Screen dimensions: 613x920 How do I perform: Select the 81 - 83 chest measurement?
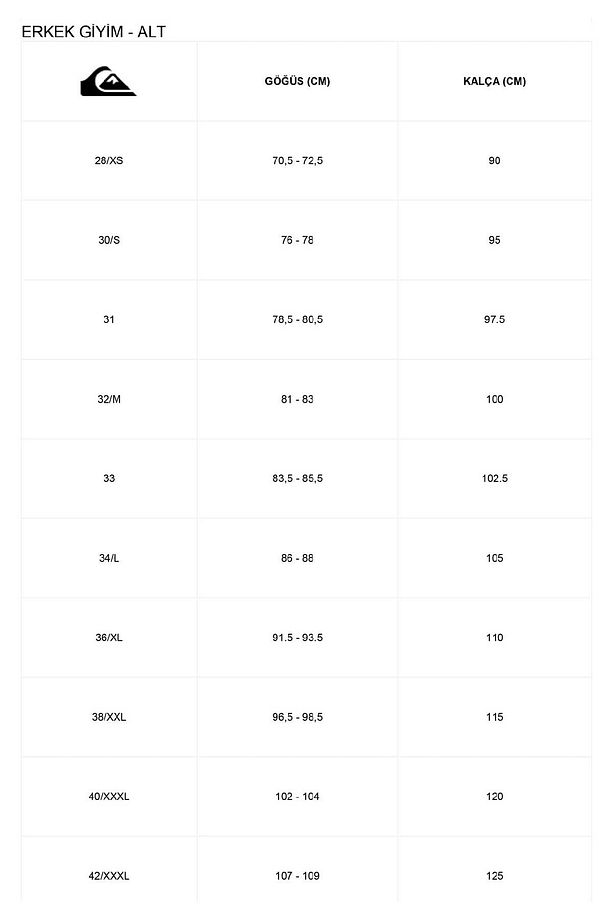point(297,399)
